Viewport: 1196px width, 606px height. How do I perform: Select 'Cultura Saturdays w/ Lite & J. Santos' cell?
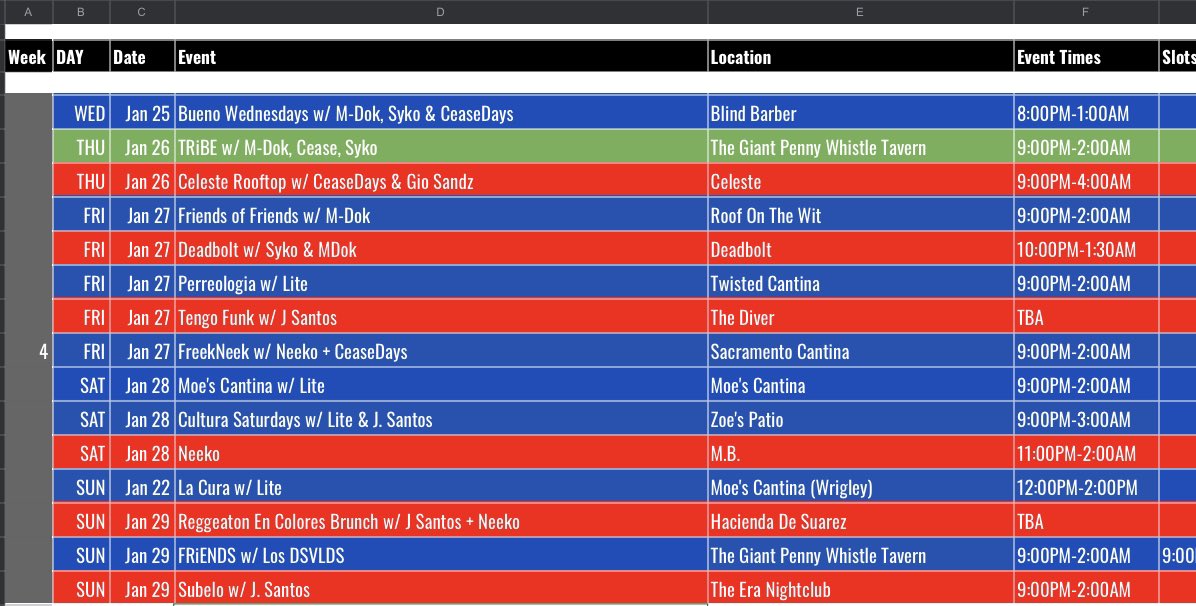tap(441, 419)
